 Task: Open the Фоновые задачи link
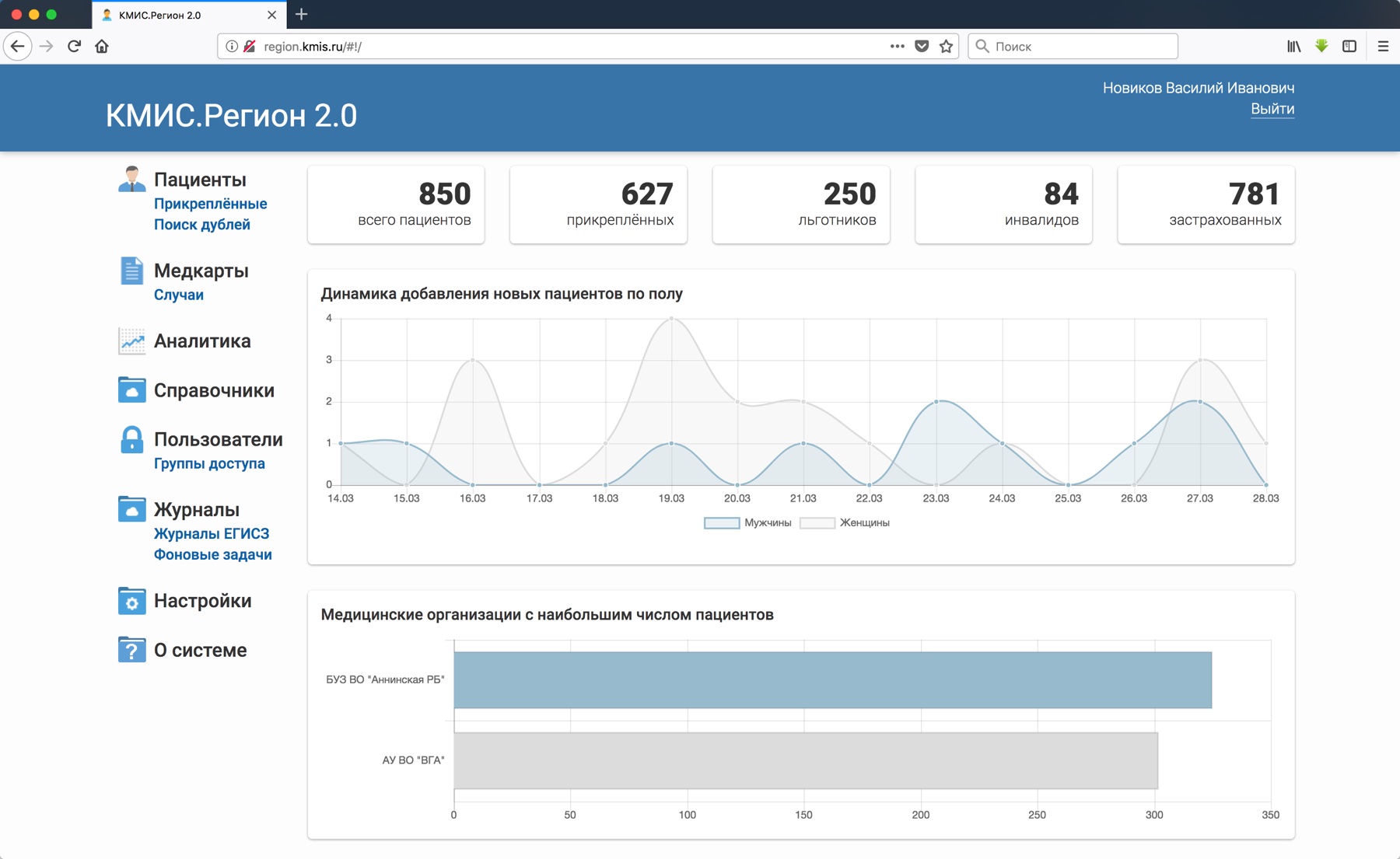pos(213,555)
